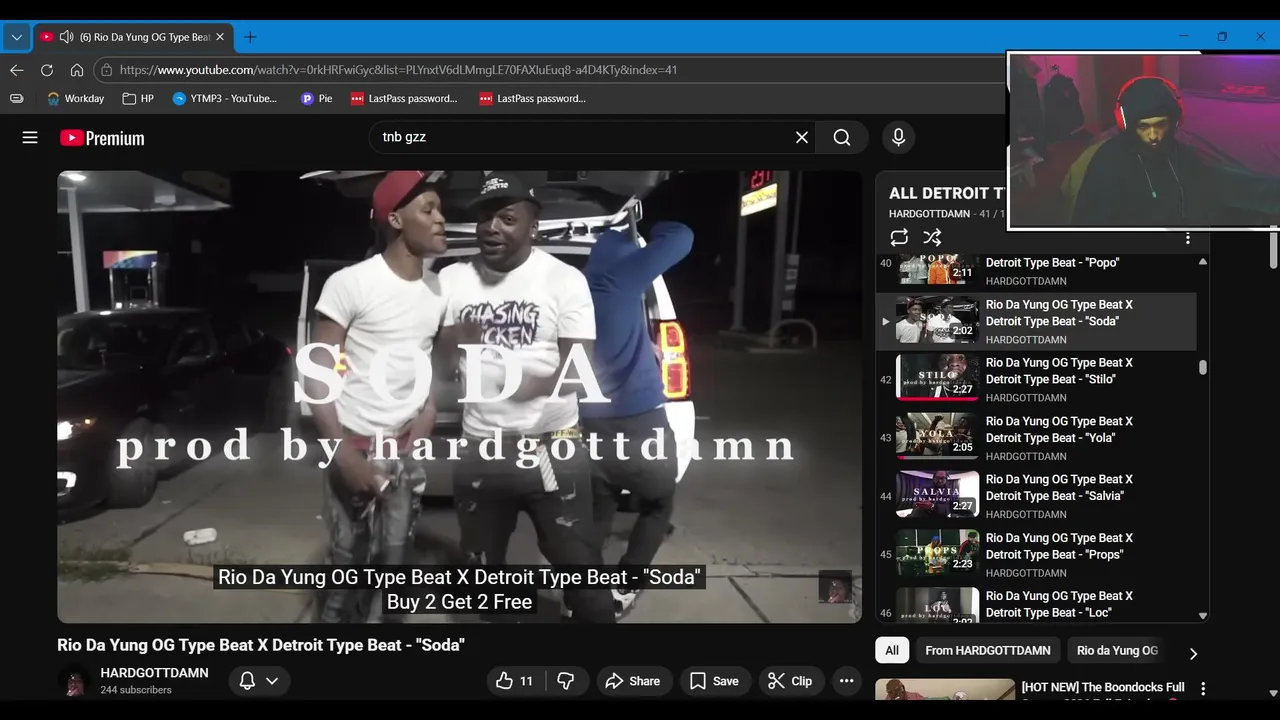Open the YouTube hamburger guide menu
Viewport: 1280px width, 720px height.
[30, 138]
